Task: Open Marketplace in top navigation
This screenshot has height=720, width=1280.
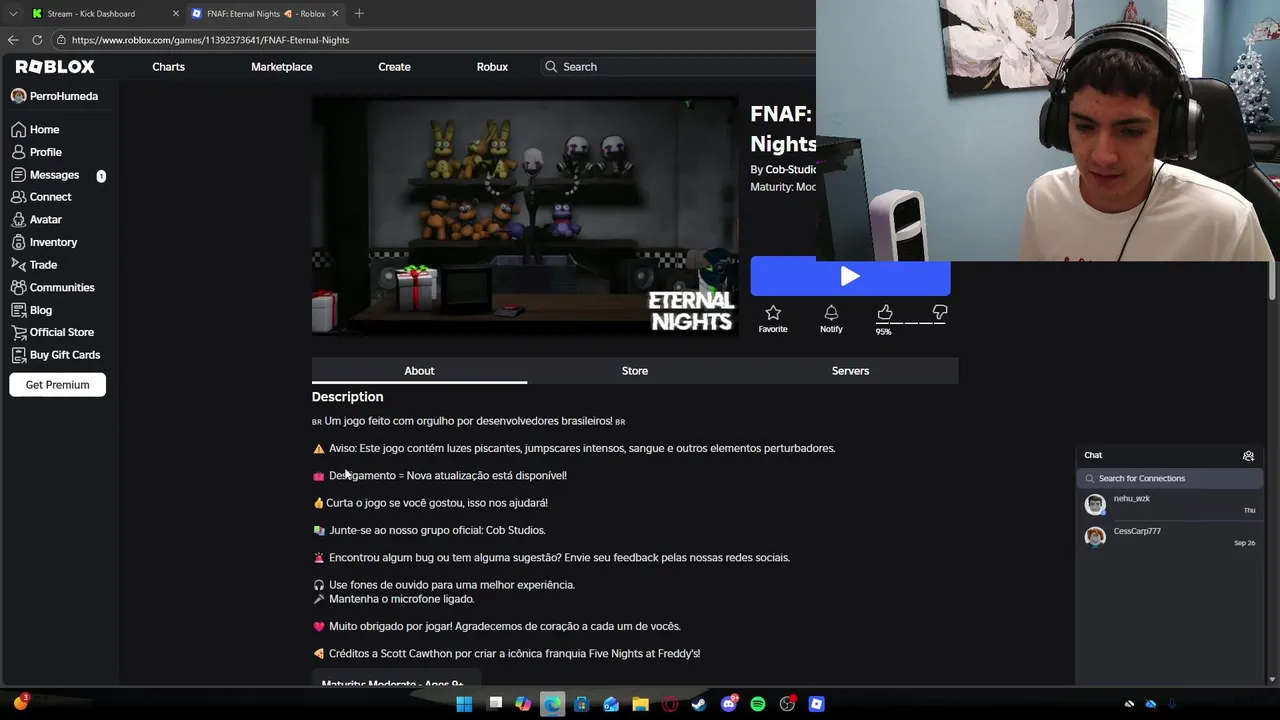Action: 281,67
